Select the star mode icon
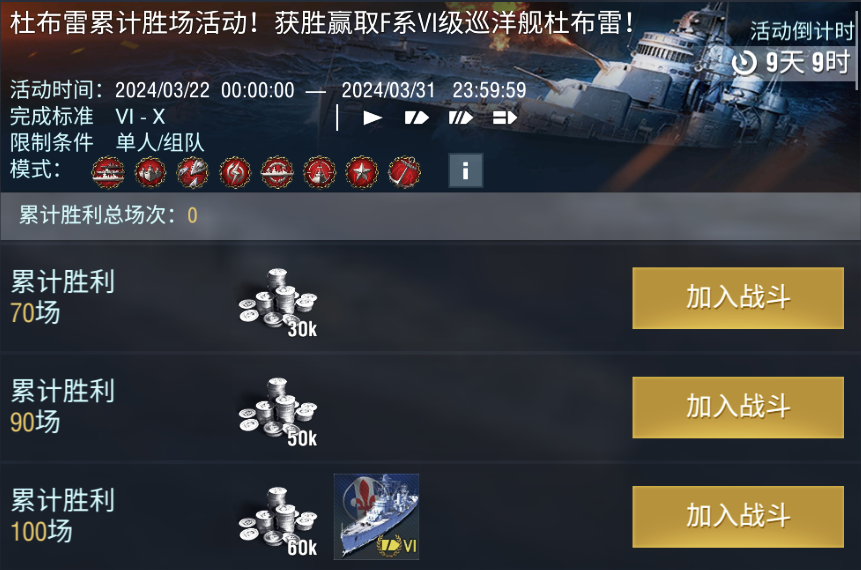Image resolution: width=861 pixels, height=570 pixels. coord(361,172)
